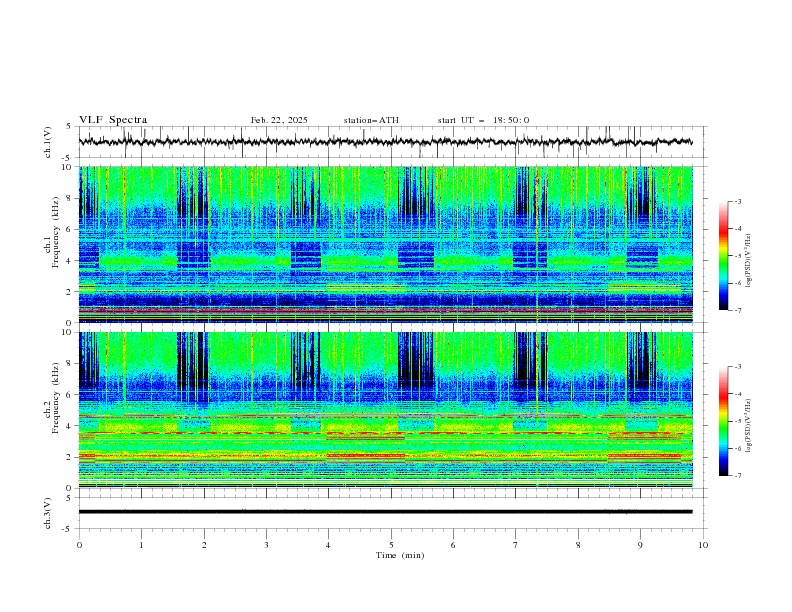This screenshot has height=612, width=792.
Task: Click the "-7" label on ch.1 color bar
Action: coord(738,310)
